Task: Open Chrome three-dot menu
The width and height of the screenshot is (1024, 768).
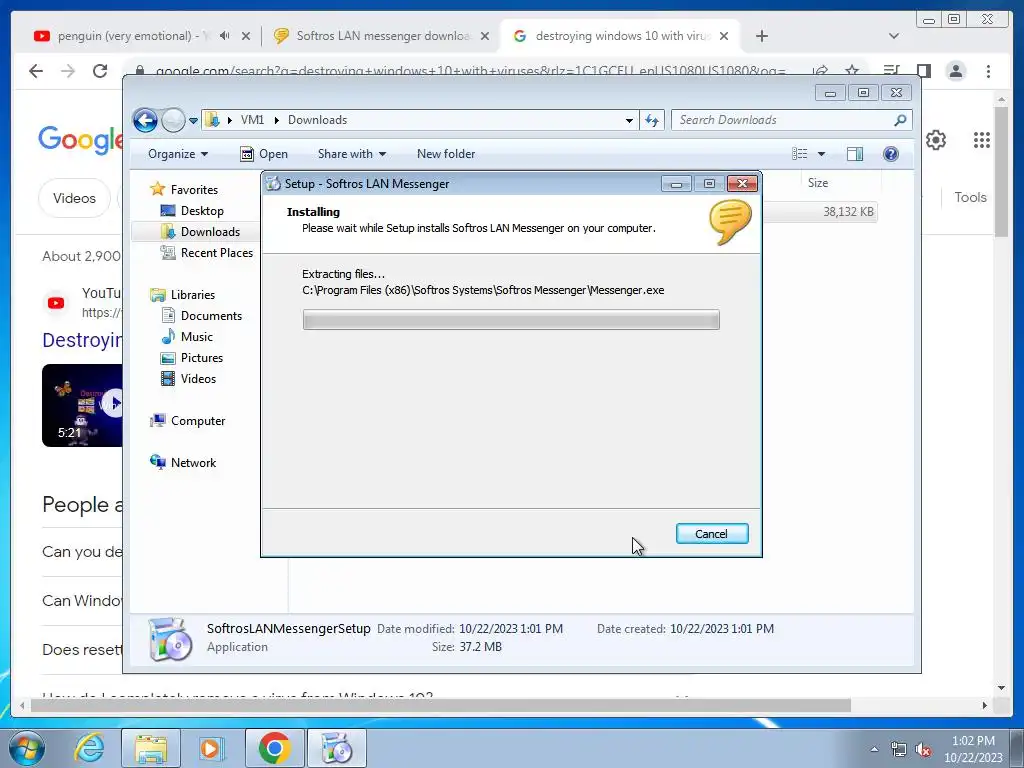Action: point(988,71)
